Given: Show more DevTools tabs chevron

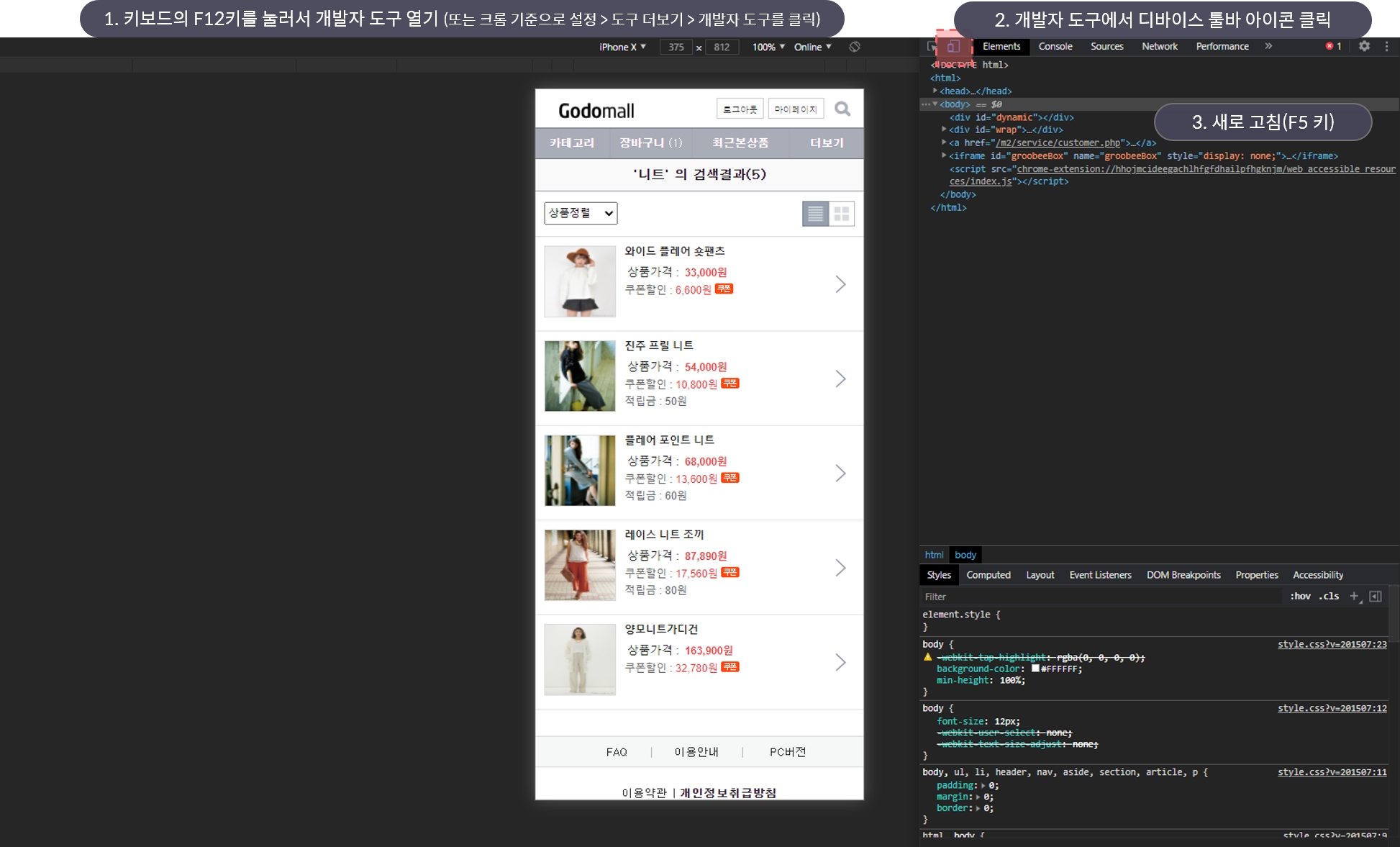Looking at the screenshot, I should click(x=1268, y=46).
